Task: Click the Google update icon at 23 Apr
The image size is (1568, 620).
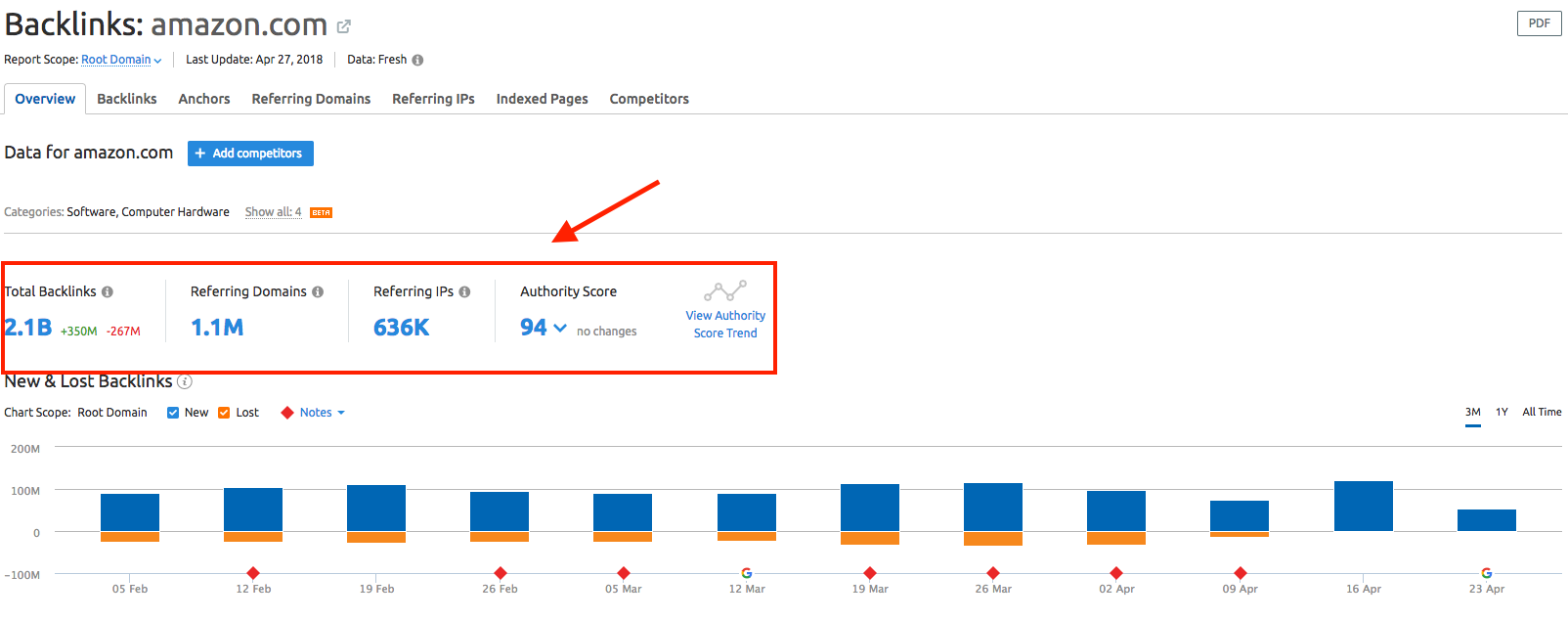Action: pyautogui.click(x=1487, y=573)
